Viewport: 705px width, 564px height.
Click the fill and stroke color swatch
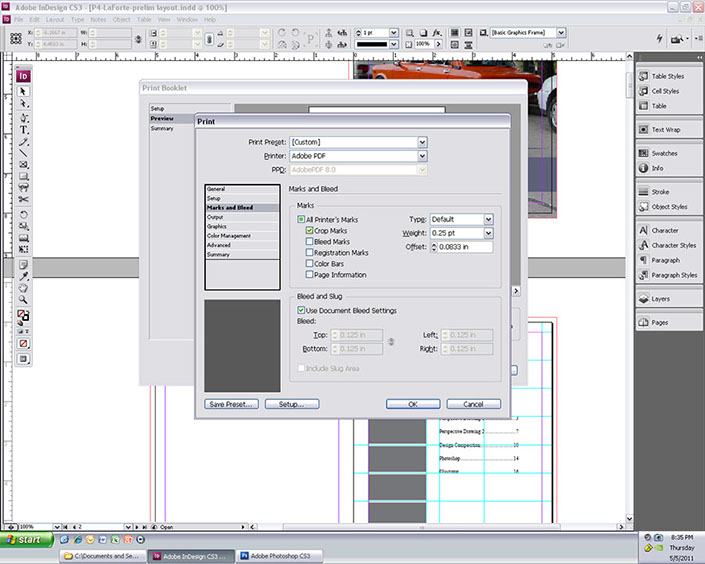click(x=23, y=316)
